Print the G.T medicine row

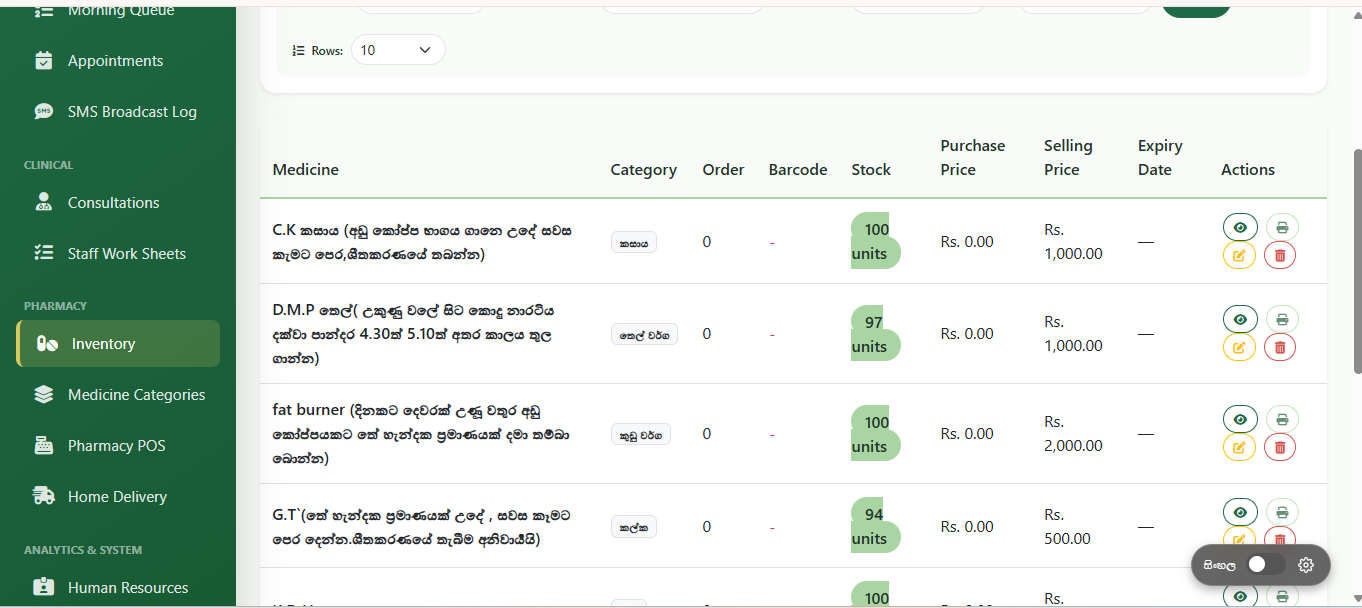point(1282,512)
